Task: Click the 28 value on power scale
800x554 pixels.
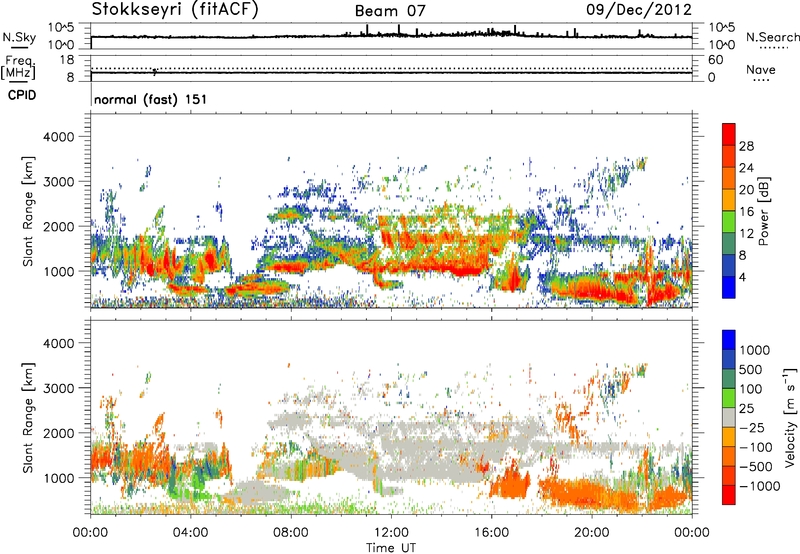Action: (746, 146)
